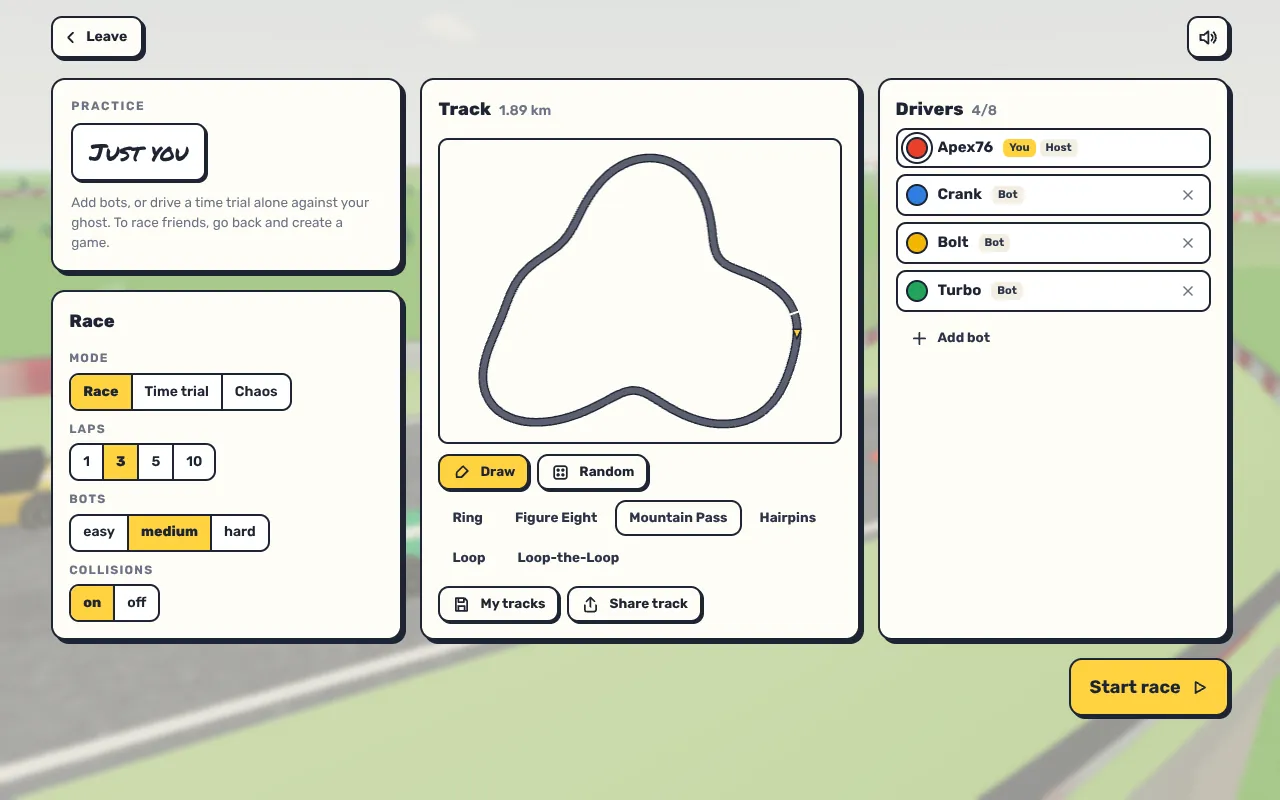Click the Apex76 driver name

(x=965, y=147)
